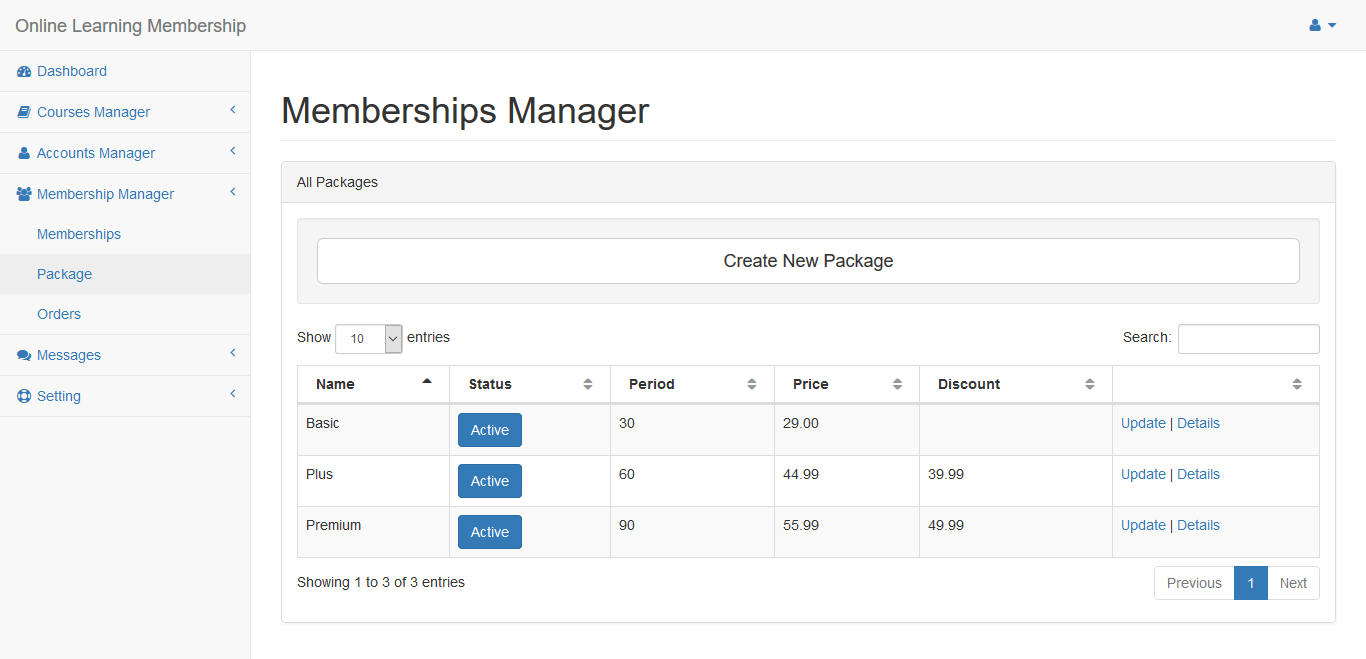Viewport: 1366px width, 659px height.
Task: Open Update link for Premium package
Action: 1143,525
